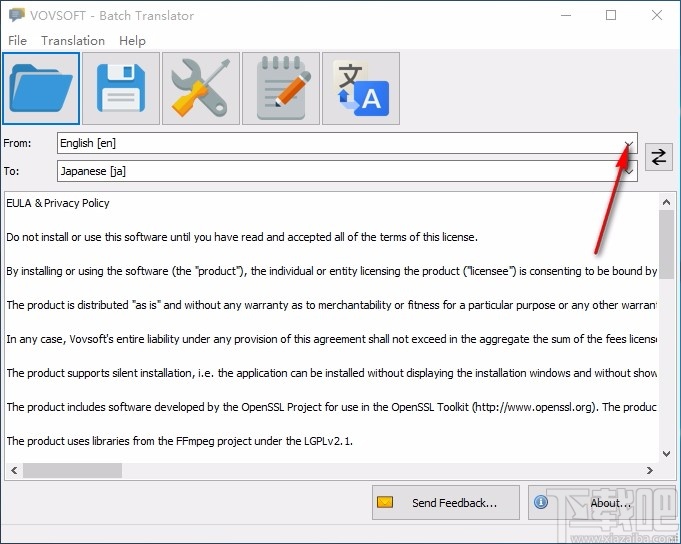Expand the To language dropdown arrow

pyautogui.click(x=628, y=171)
